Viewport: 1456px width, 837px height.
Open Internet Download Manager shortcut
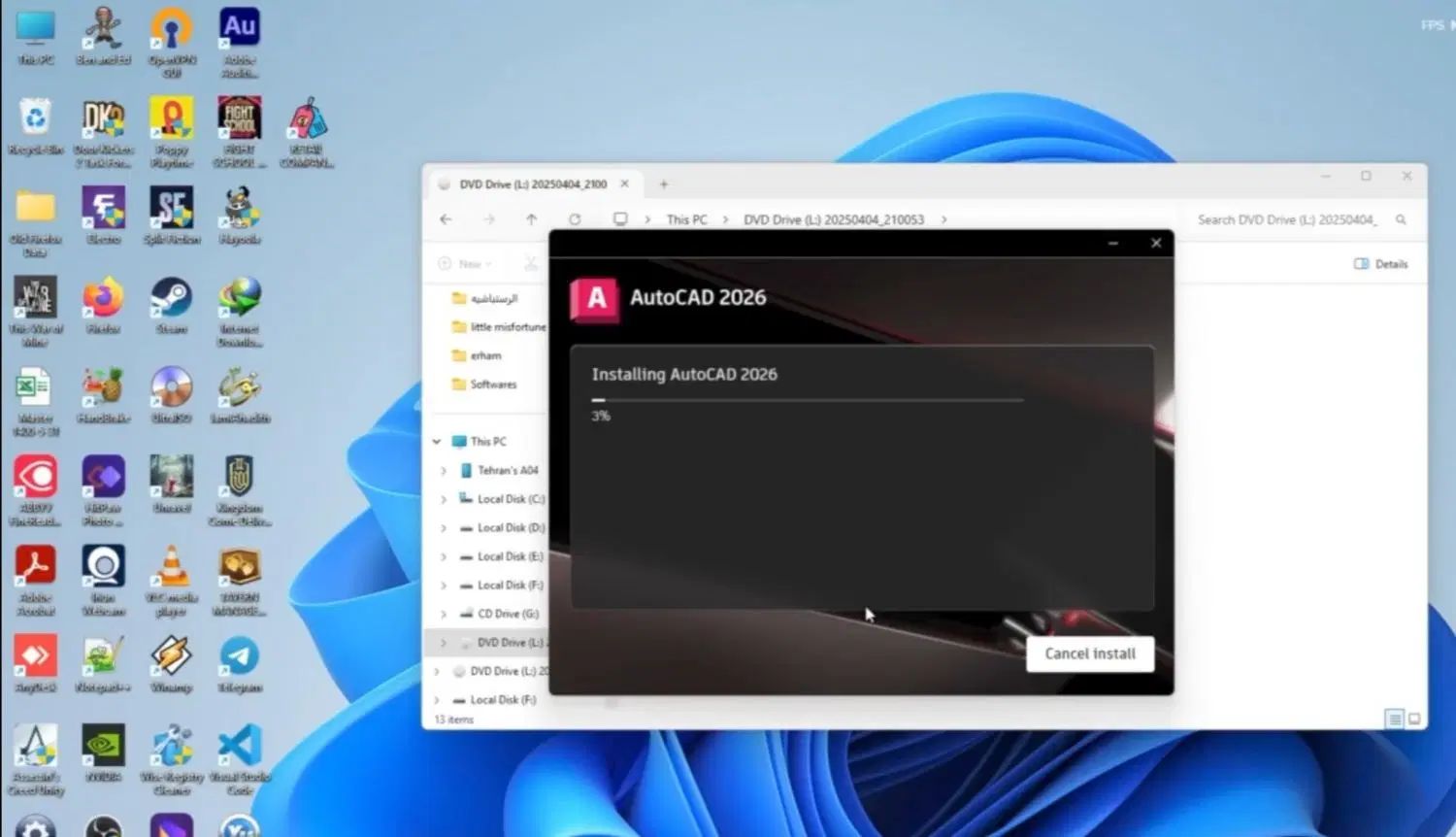239,312
